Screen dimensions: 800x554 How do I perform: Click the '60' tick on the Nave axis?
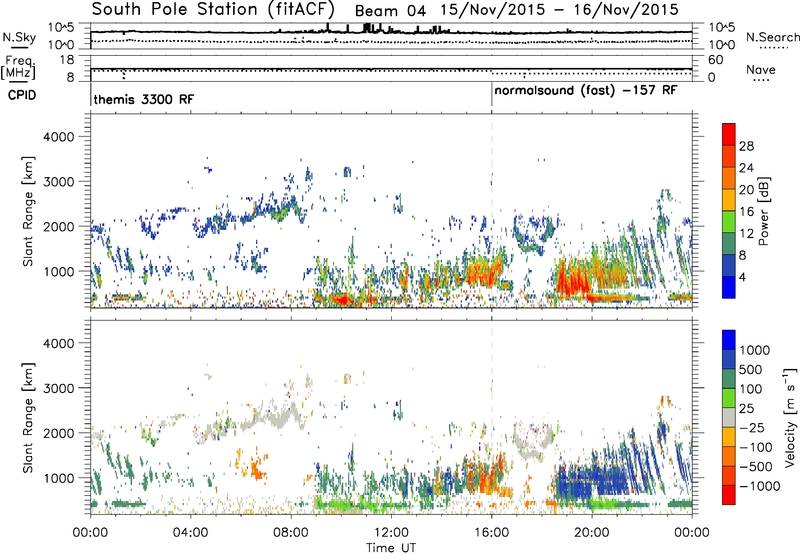[716, 60]
